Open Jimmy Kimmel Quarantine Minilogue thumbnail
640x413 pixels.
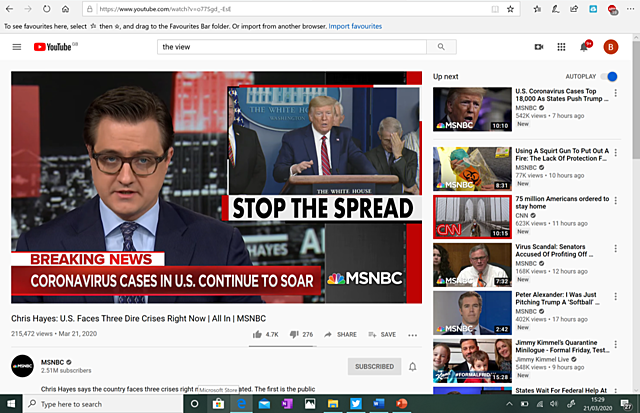click(x=472, y=361)
